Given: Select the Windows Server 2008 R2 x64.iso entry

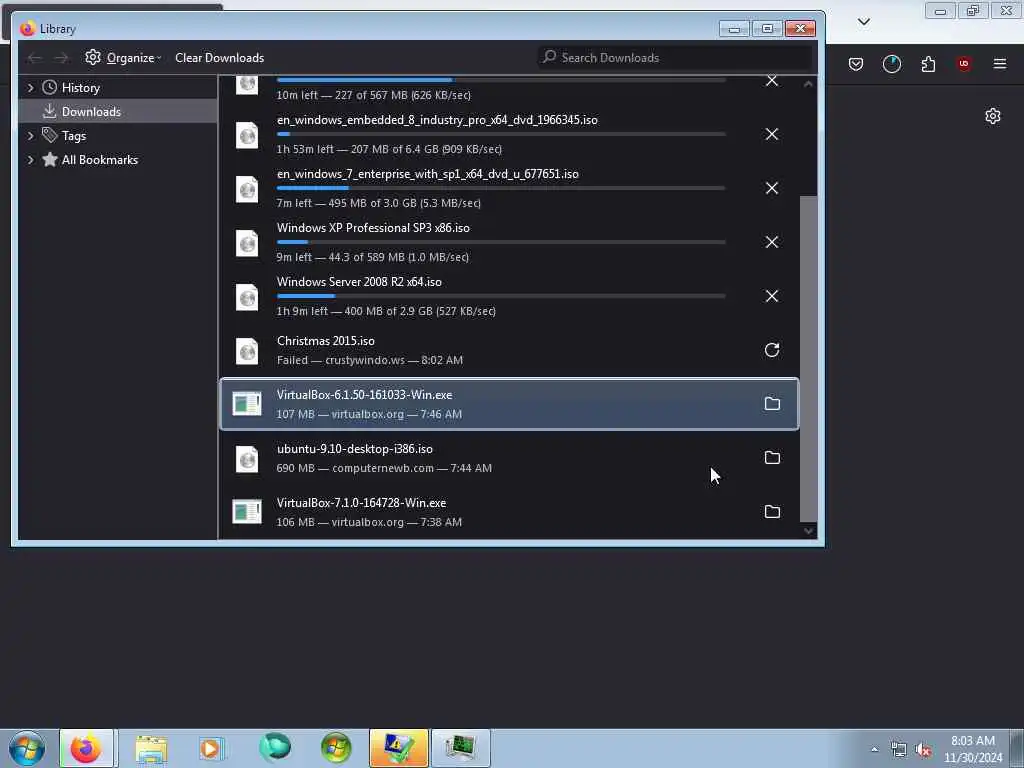Looking at the screenshot, I should tap(509, 296).
